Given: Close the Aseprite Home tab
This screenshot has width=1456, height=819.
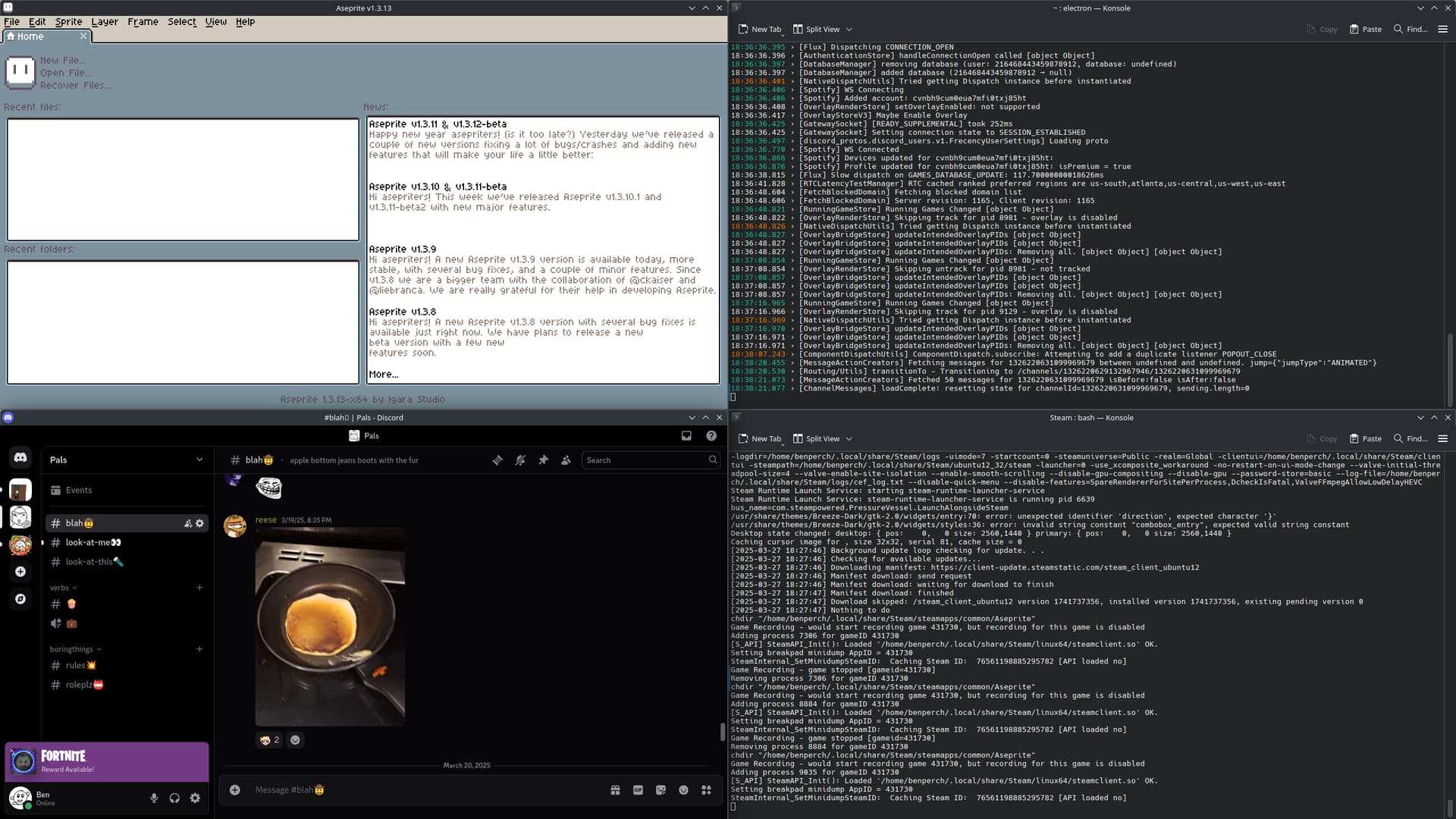Looking at the screenshot, I should click(83, 36).
